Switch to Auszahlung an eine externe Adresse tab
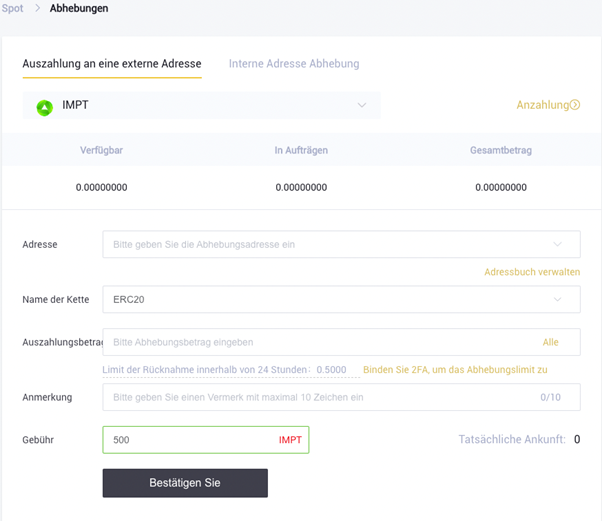 112,63
